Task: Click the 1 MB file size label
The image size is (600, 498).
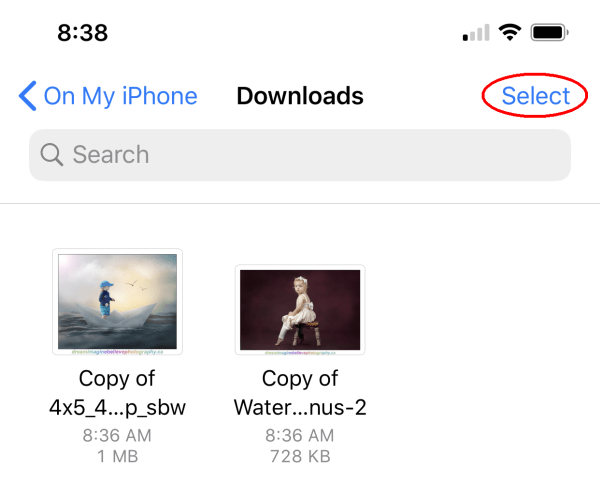Action: coord(118,457)
